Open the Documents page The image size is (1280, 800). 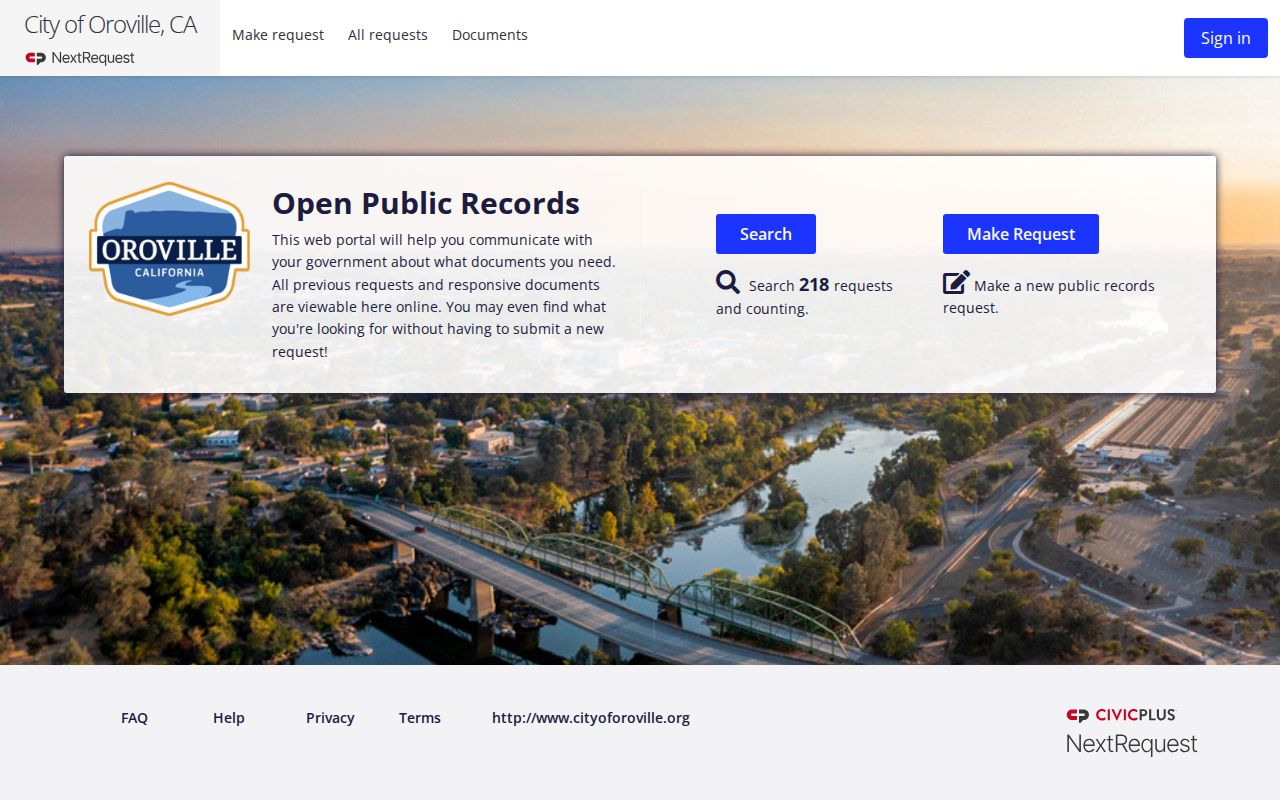(490, 35)
